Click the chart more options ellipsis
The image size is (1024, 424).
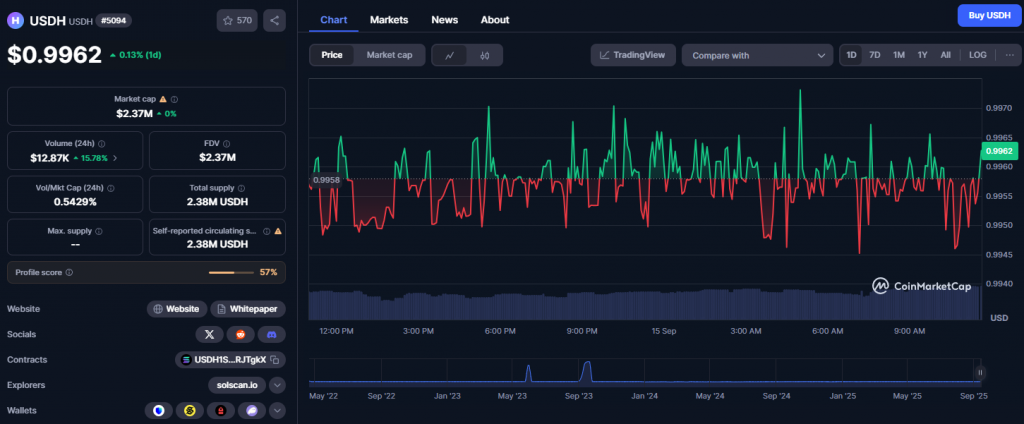point(1010,55)
